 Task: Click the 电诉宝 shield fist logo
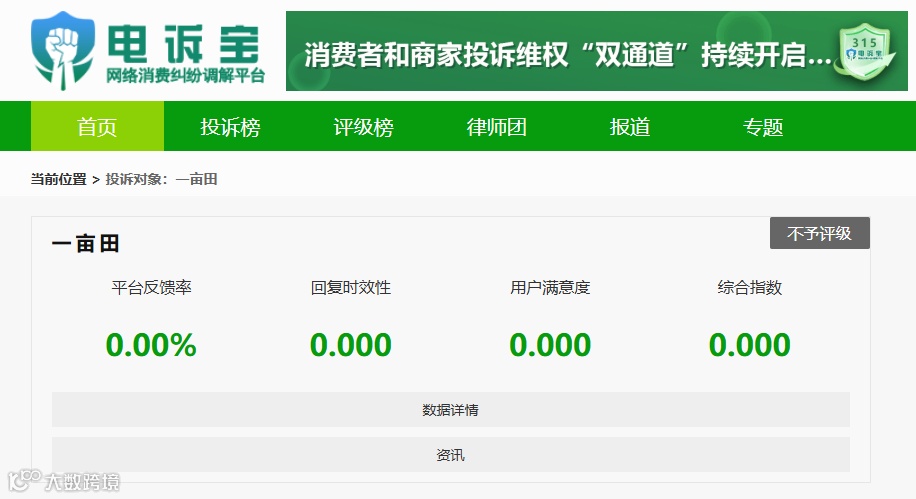point(63,50)
